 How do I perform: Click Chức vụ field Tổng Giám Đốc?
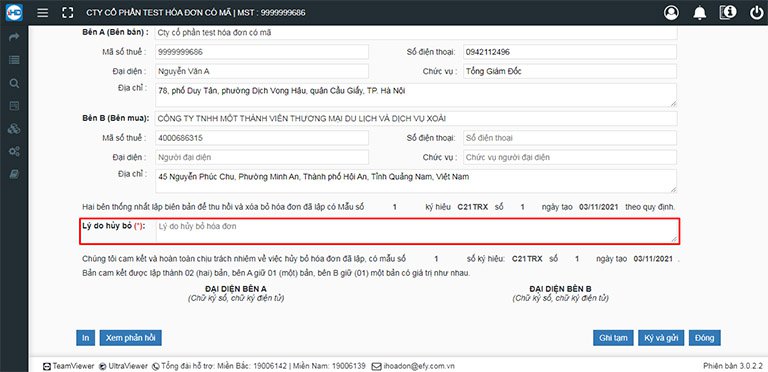(x=570, y=71)
